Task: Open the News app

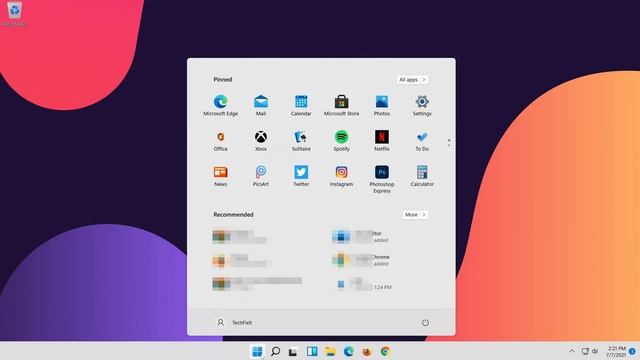Action: (220, 176)
